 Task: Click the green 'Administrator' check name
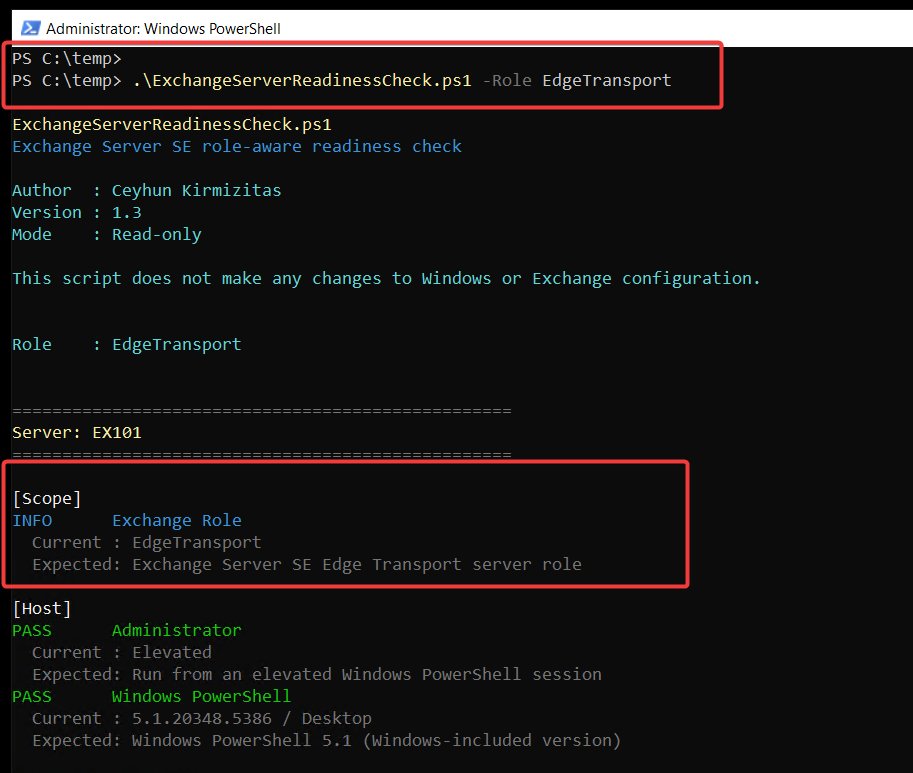[x=176, y=630]
